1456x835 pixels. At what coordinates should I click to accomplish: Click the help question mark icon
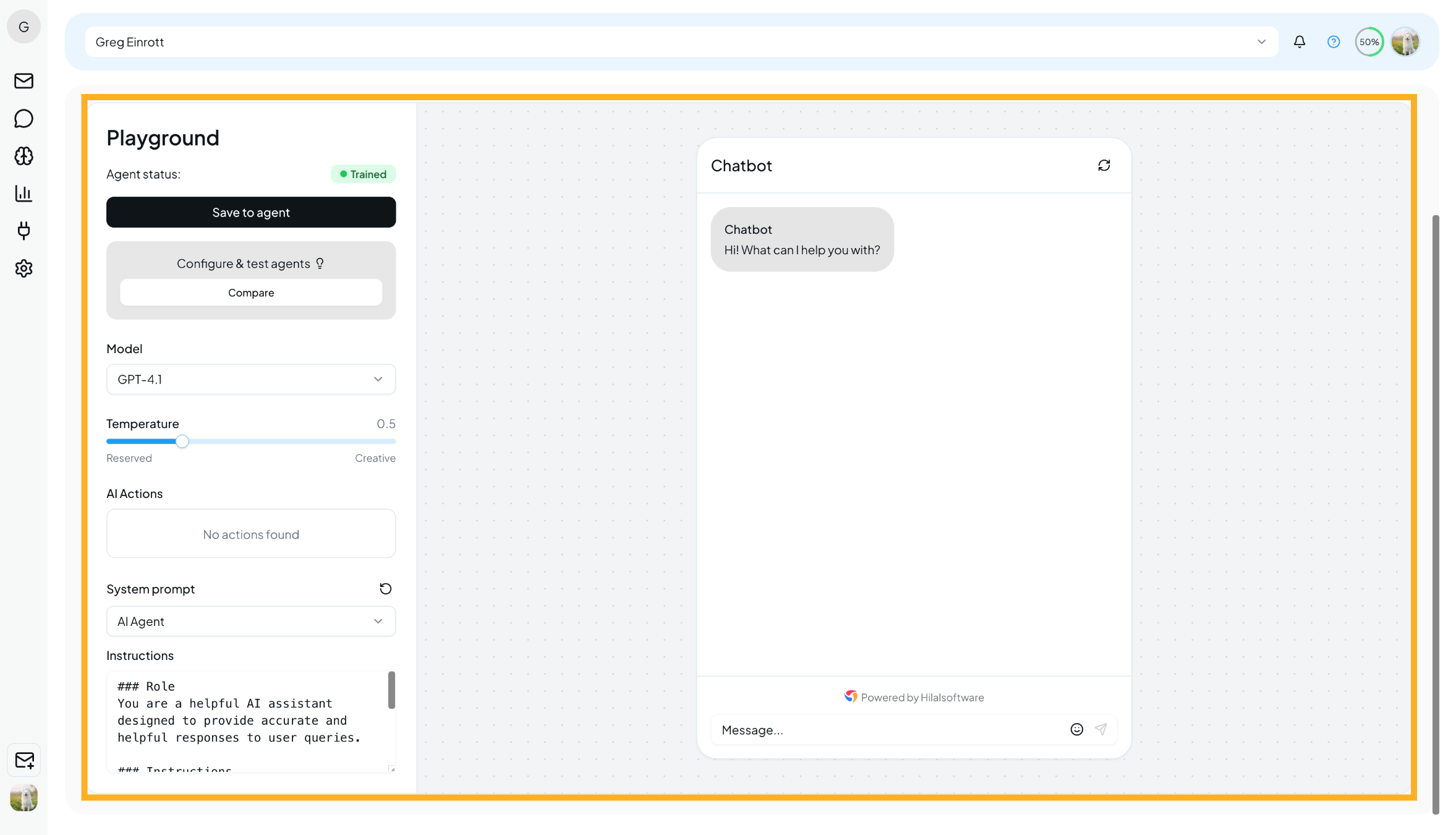click(x=1333, y=41)
